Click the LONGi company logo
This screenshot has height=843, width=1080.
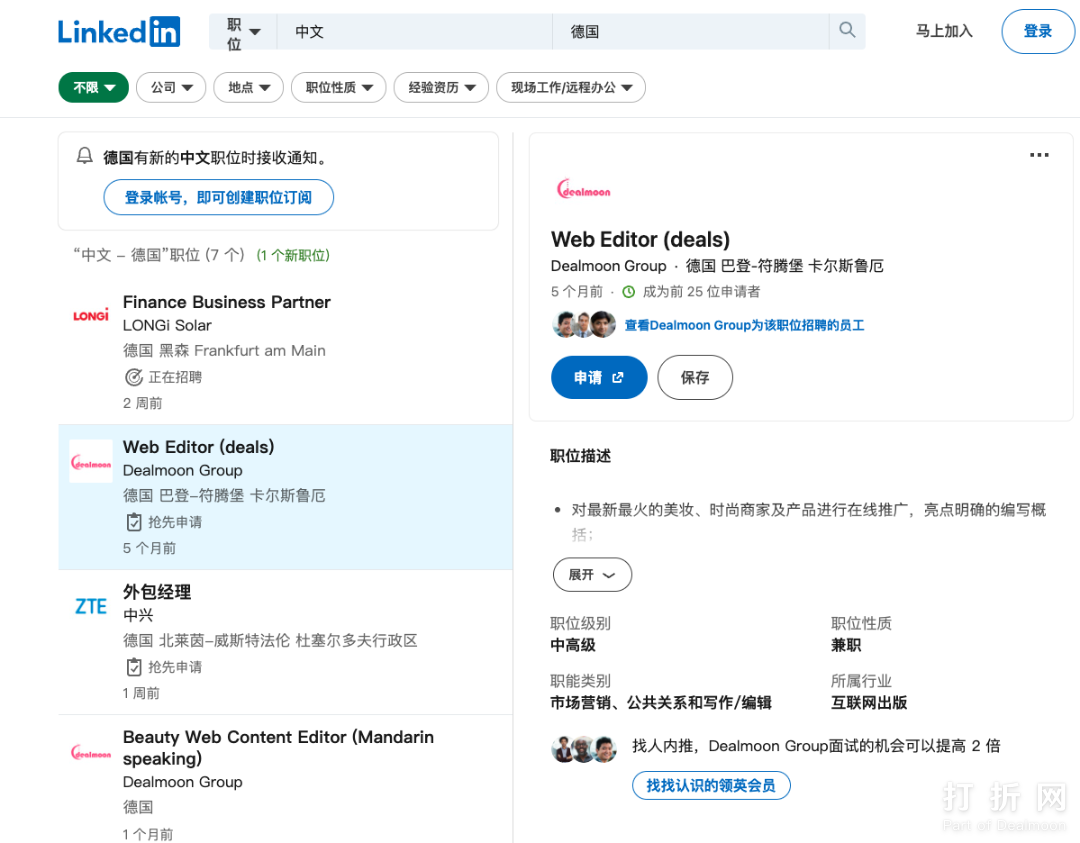[91, 316]
